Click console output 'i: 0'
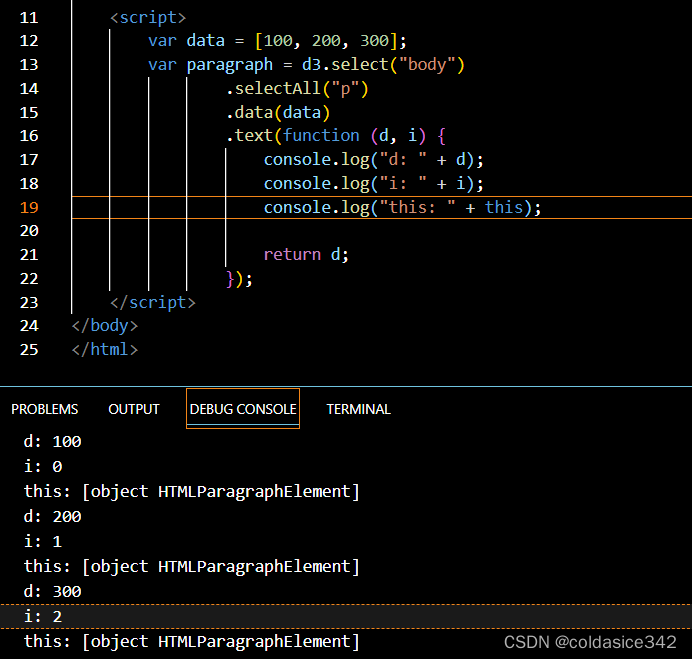This screenshot has width=692, height=659. point(43,467)
